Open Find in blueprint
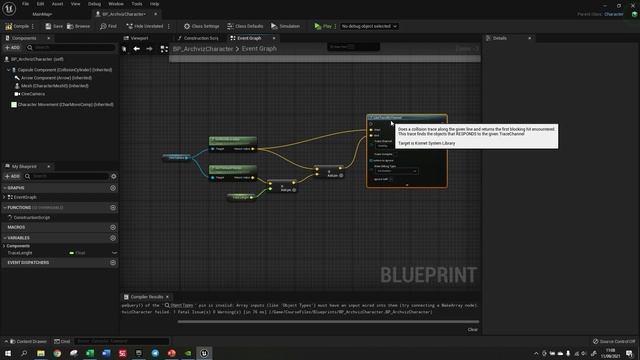Image resolution: width=640 pixels, height=360 pixels. tap(108, 26)
